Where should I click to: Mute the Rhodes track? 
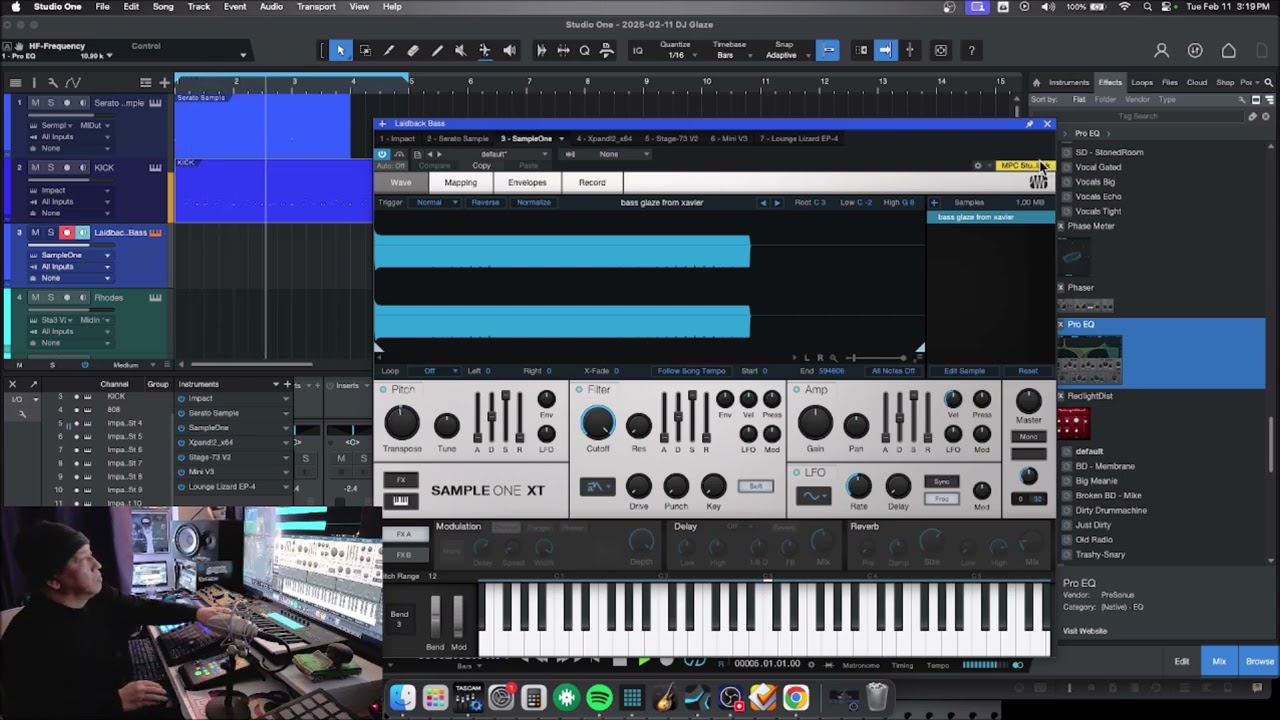coord(35,297)
